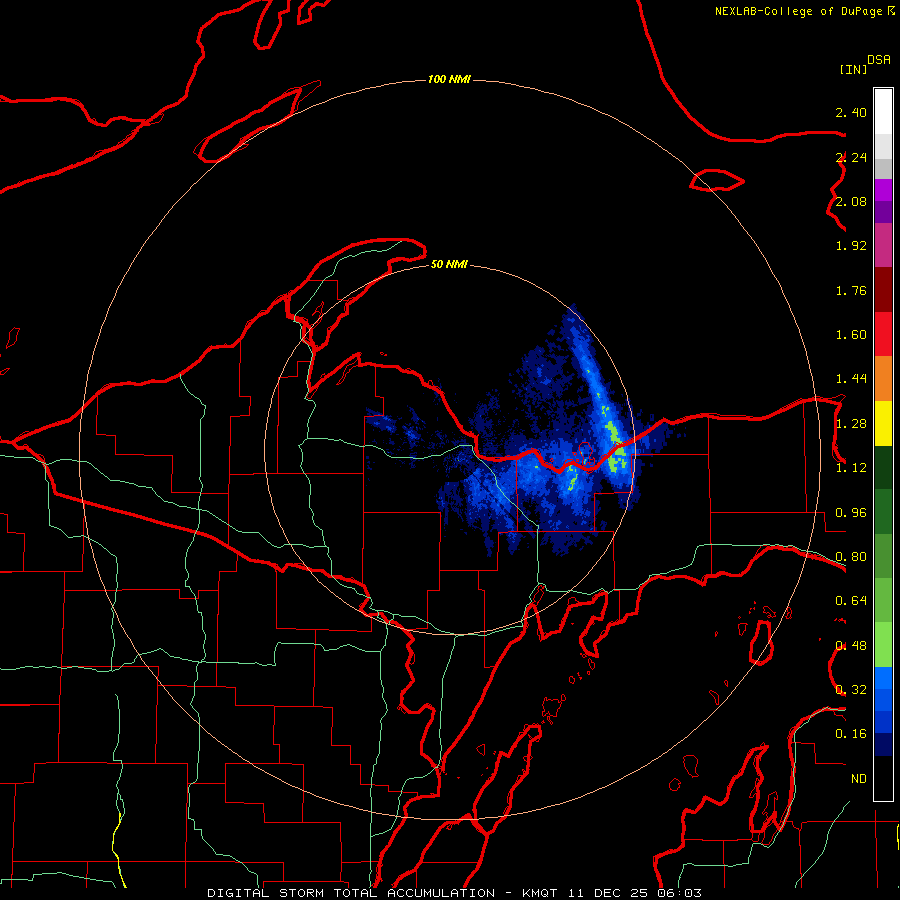
Task: Click the 50 NMI range ring label
Action: pyautogui.click(x=449, y=264)
